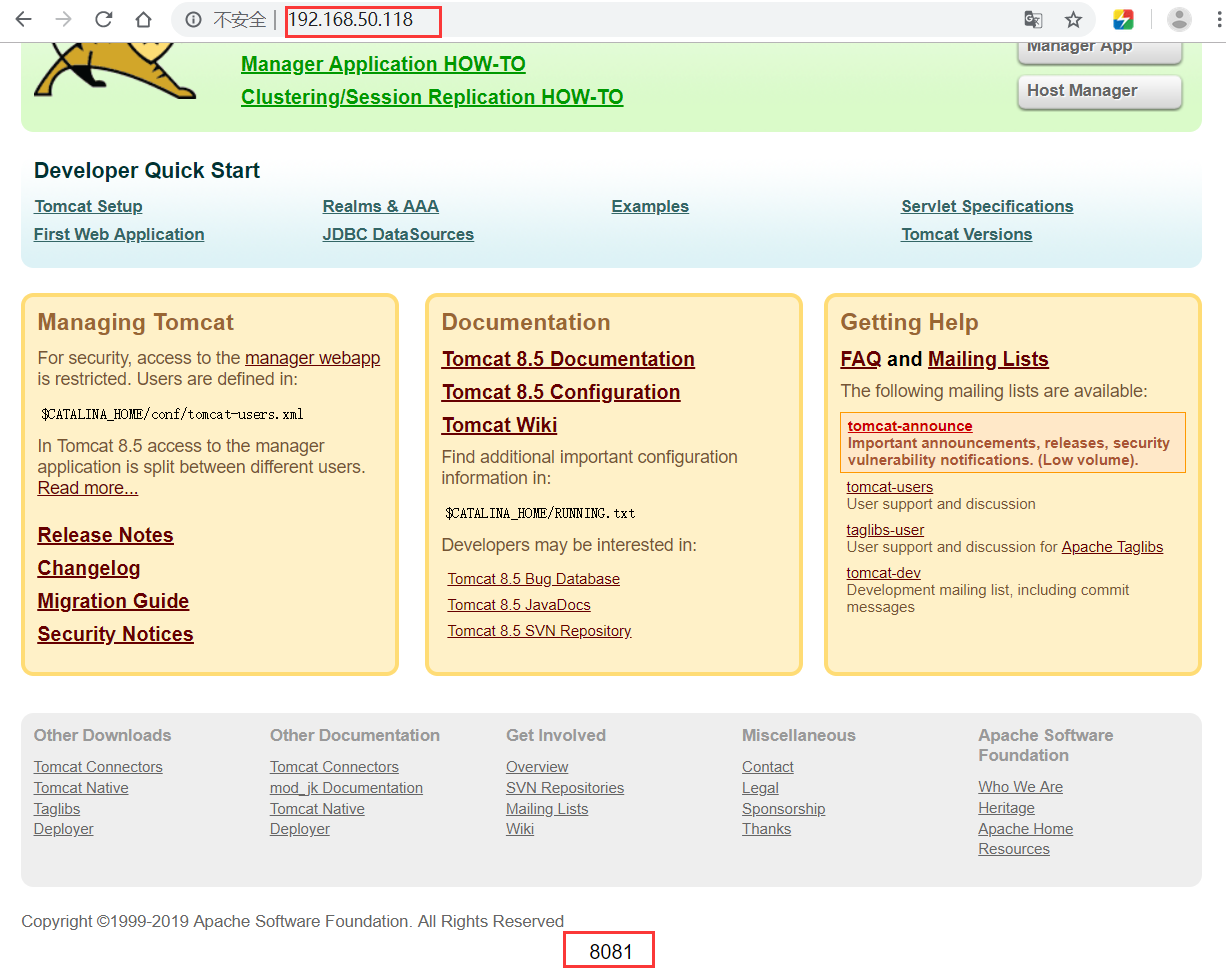Click the browser back arrow
The image size is (1226, 972).
click(x=23, y=19)
